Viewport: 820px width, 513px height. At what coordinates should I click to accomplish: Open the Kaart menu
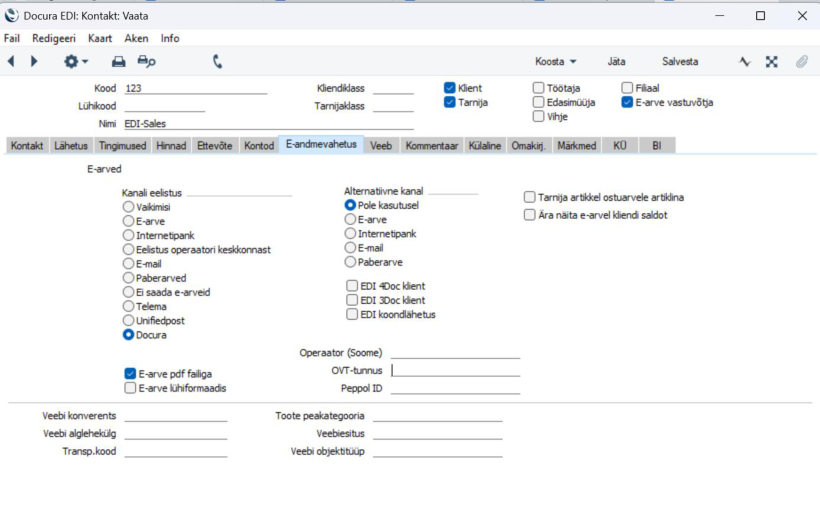pos(100,38)
